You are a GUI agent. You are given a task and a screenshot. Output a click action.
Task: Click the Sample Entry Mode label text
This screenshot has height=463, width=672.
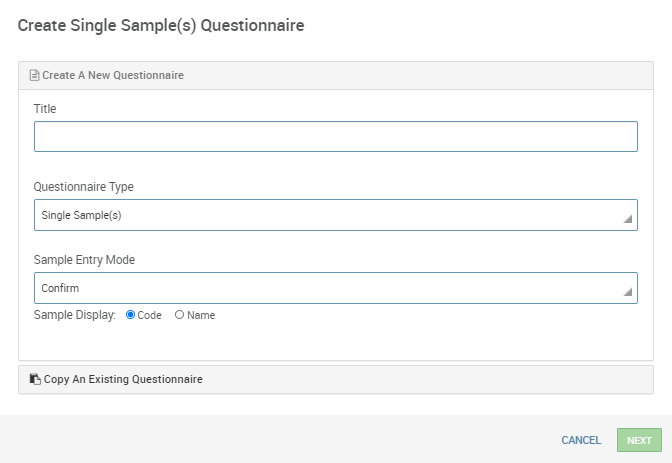(x=84, y=259)
